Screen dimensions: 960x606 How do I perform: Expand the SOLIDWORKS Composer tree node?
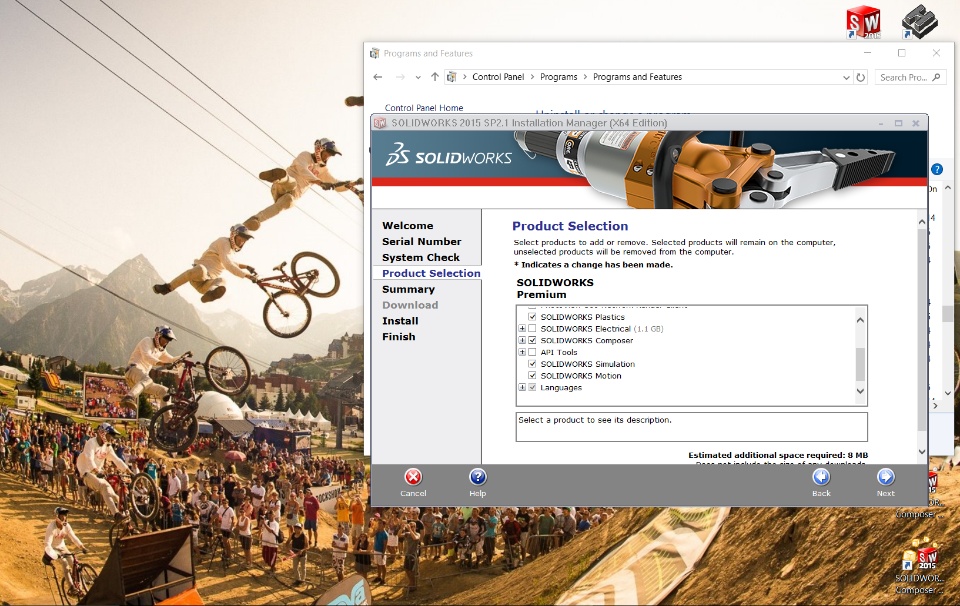(522, 340)
